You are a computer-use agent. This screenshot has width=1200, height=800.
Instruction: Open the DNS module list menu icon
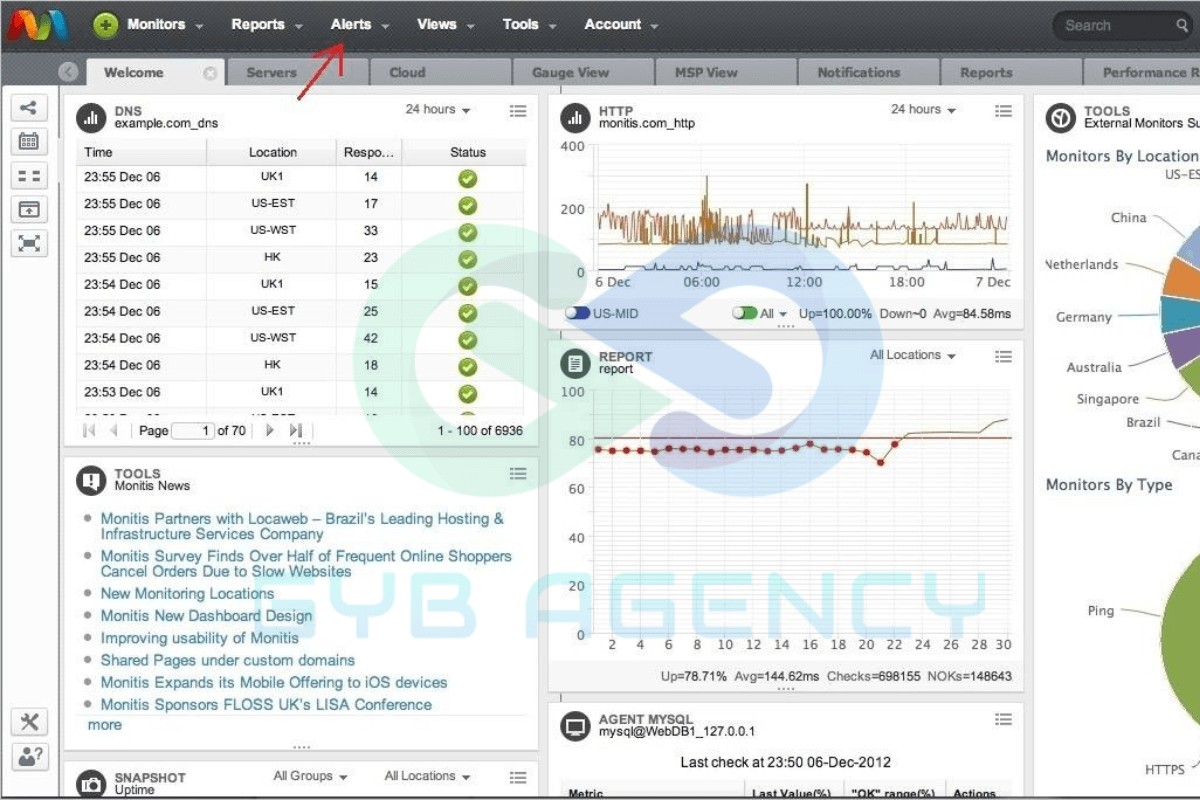(x=517, y=111)
